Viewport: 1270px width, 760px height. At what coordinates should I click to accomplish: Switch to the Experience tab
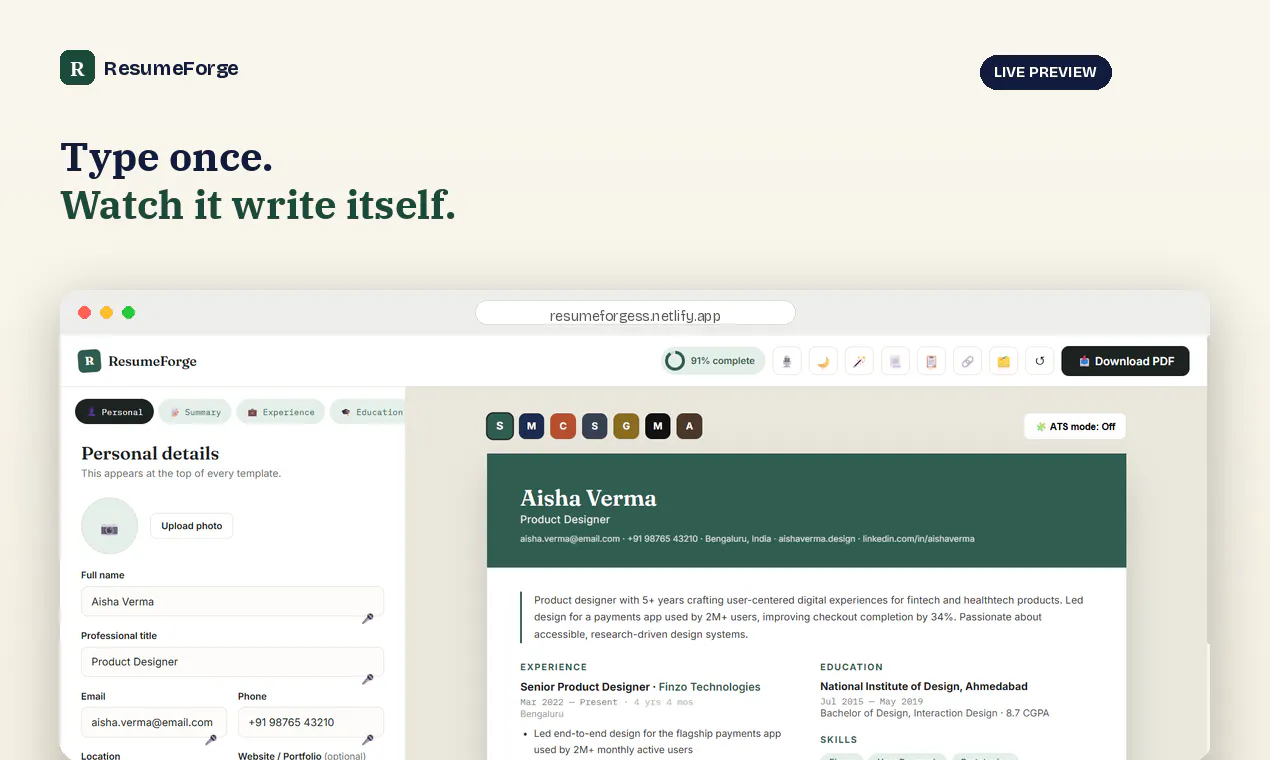pos(280,412)
